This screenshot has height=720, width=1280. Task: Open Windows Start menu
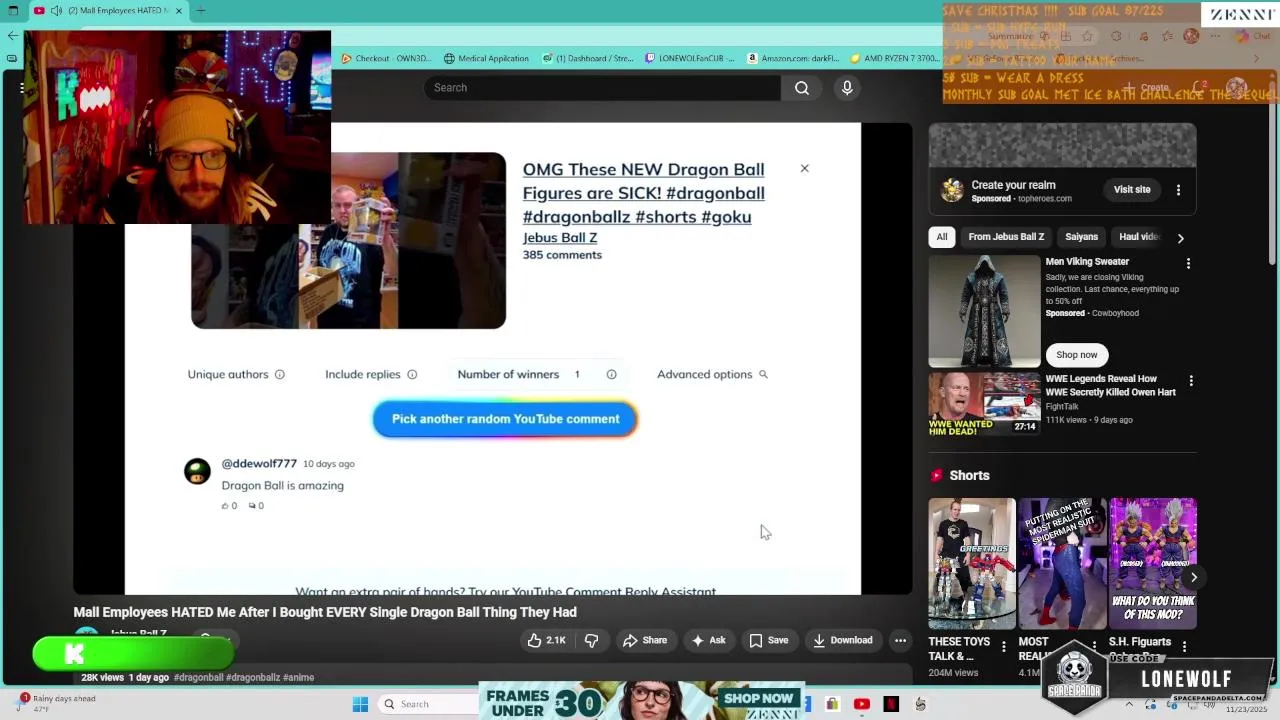[360, 704]
